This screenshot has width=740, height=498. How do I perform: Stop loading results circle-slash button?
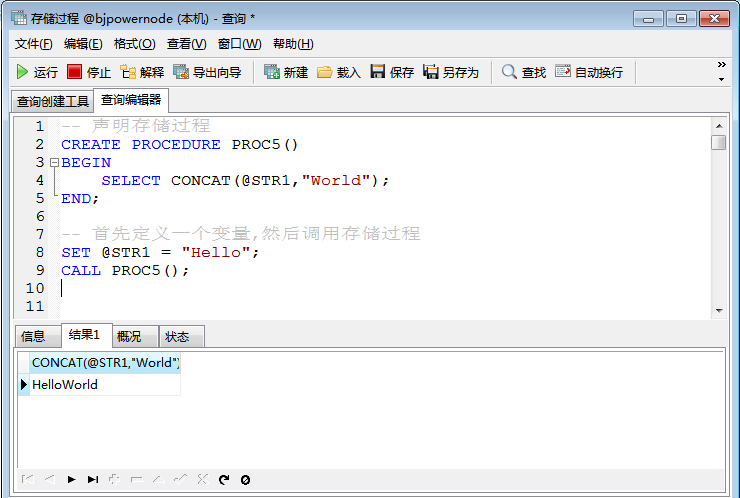[x=245, y=480]
